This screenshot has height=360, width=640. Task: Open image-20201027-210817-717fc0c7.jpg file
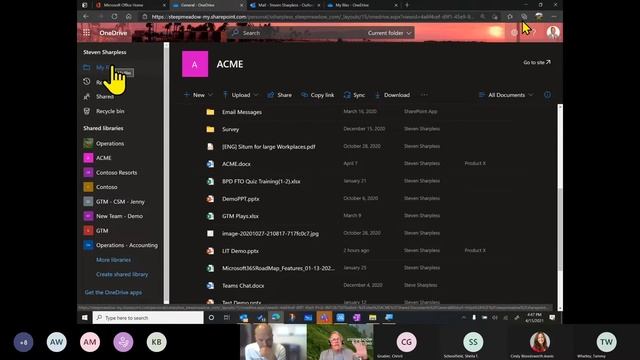tap(270, 233)
